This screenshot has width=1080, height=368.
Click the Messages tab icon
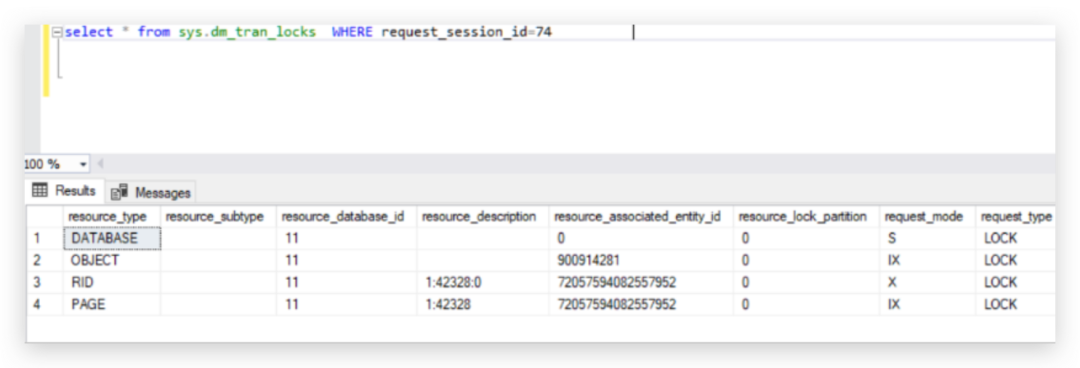(x=119, y=192)
